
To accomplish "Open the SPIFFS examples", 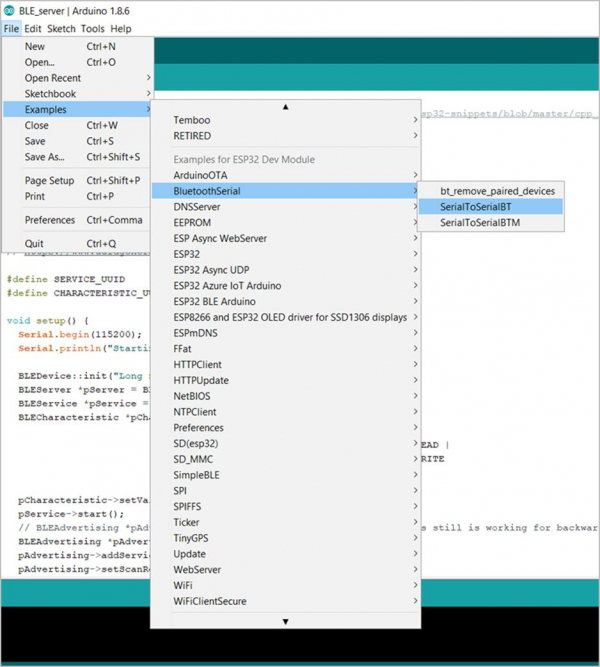I will (286, 506).
